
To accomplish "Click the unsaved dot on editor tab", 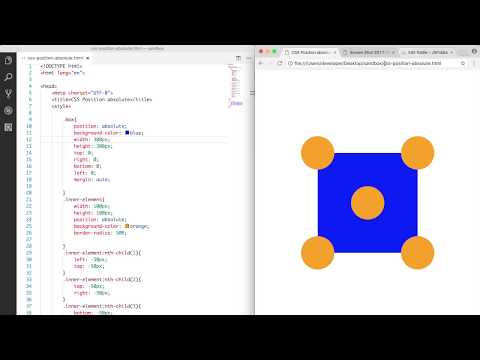I will point(88,58).
